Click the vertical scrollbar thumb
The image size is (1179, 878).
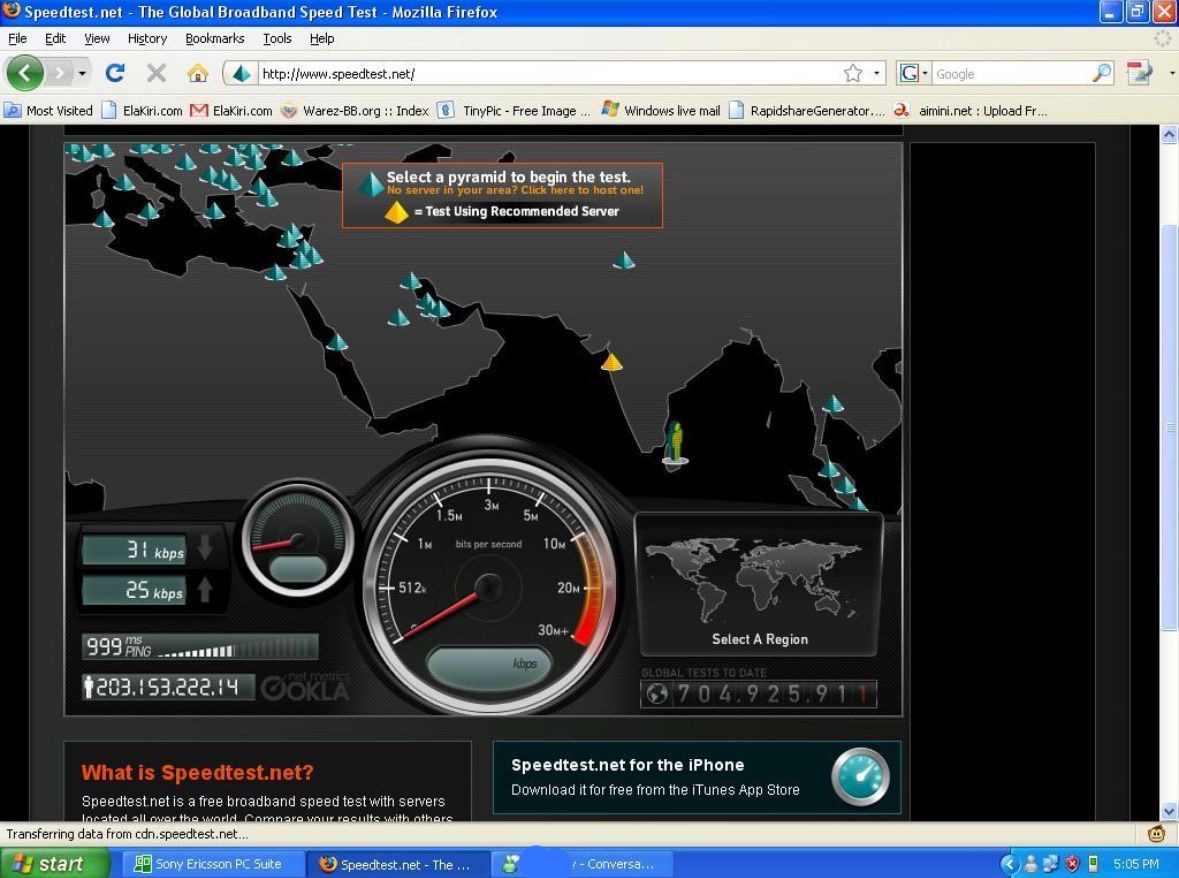coord(1169,427)
